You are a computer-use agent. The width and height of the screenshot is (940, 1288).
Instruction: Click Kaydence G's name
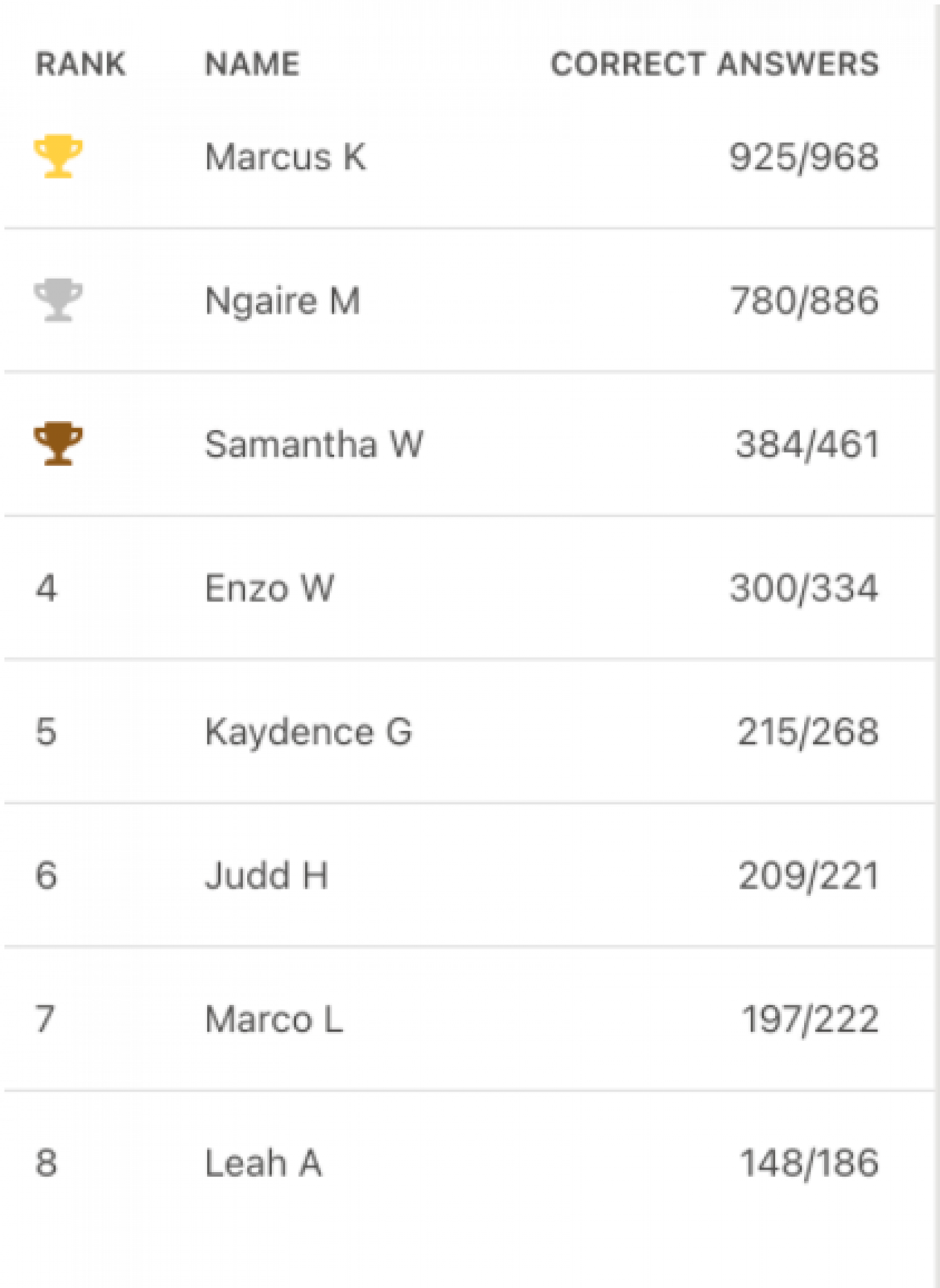point(308,732)
